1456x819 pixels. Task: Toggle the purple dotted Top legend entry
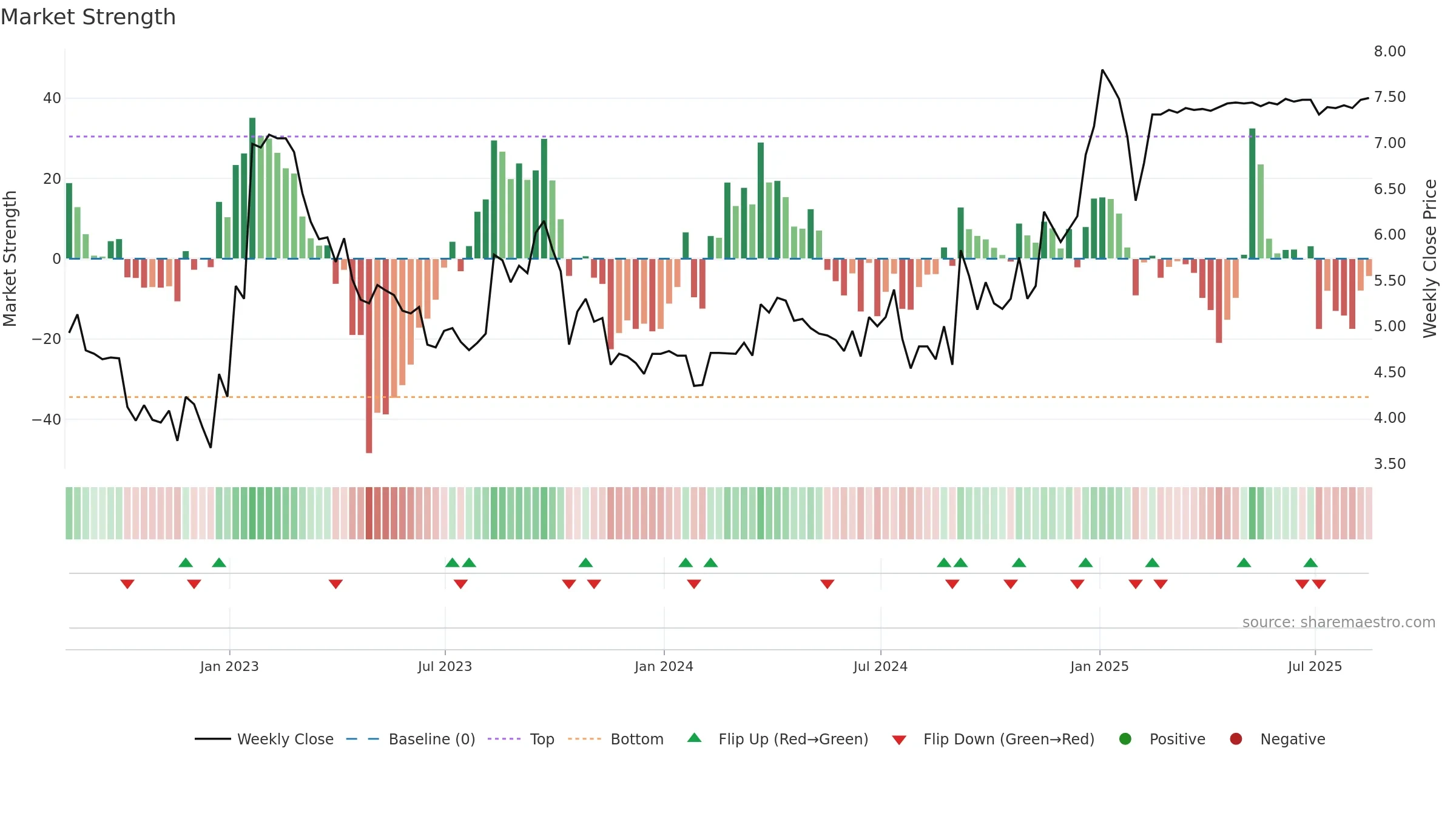[521, 739]
